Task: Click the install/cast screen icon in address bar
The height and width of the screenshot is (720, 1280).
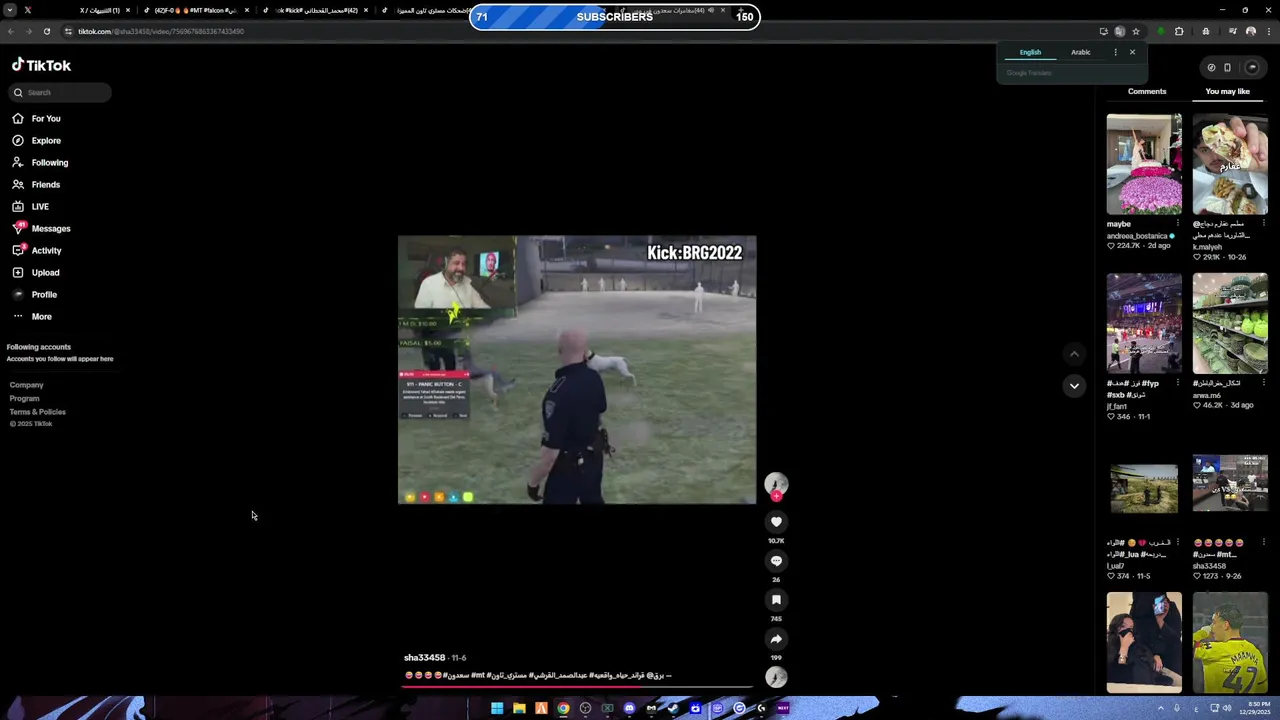Action: tap(1103, 31)
